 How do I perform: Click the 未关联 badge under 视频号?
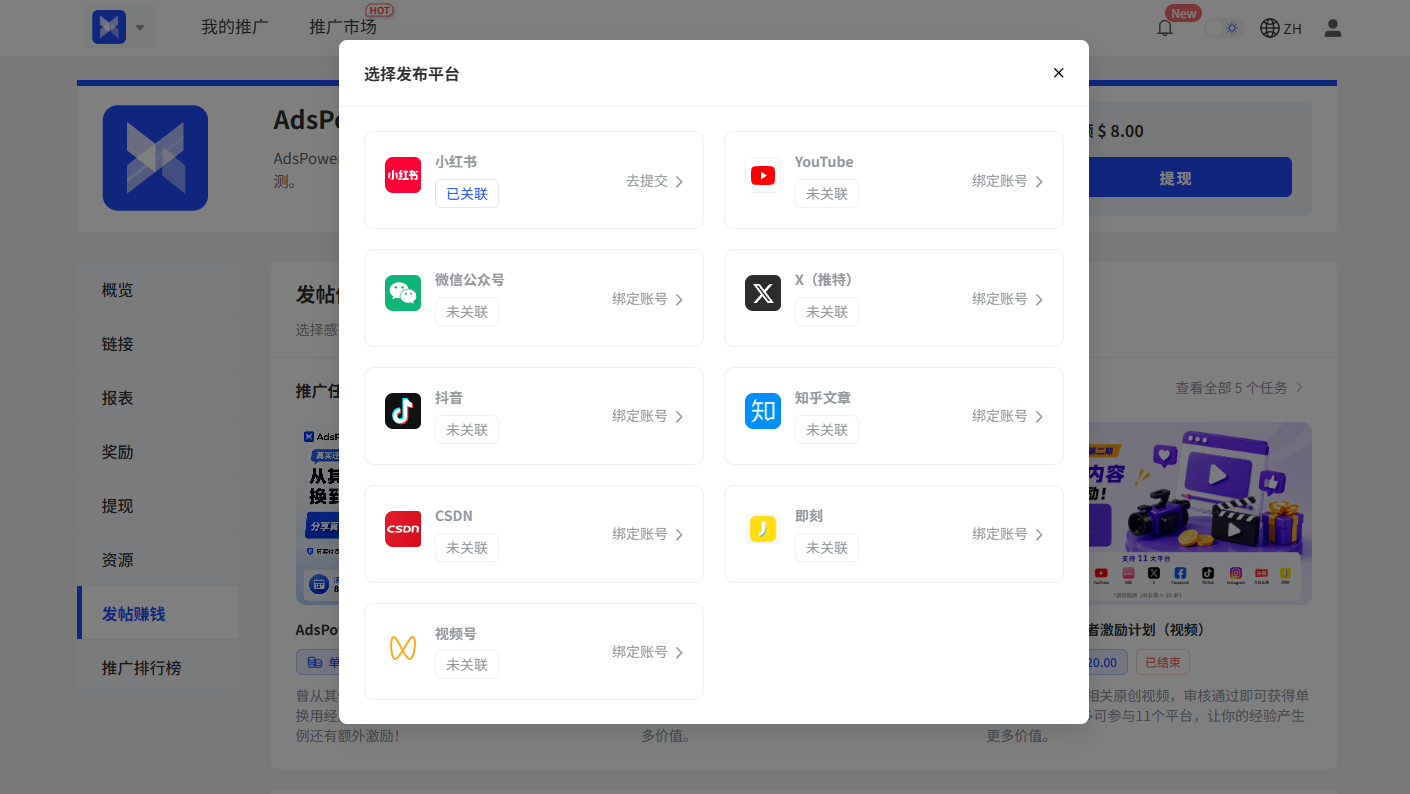[467, 665]
